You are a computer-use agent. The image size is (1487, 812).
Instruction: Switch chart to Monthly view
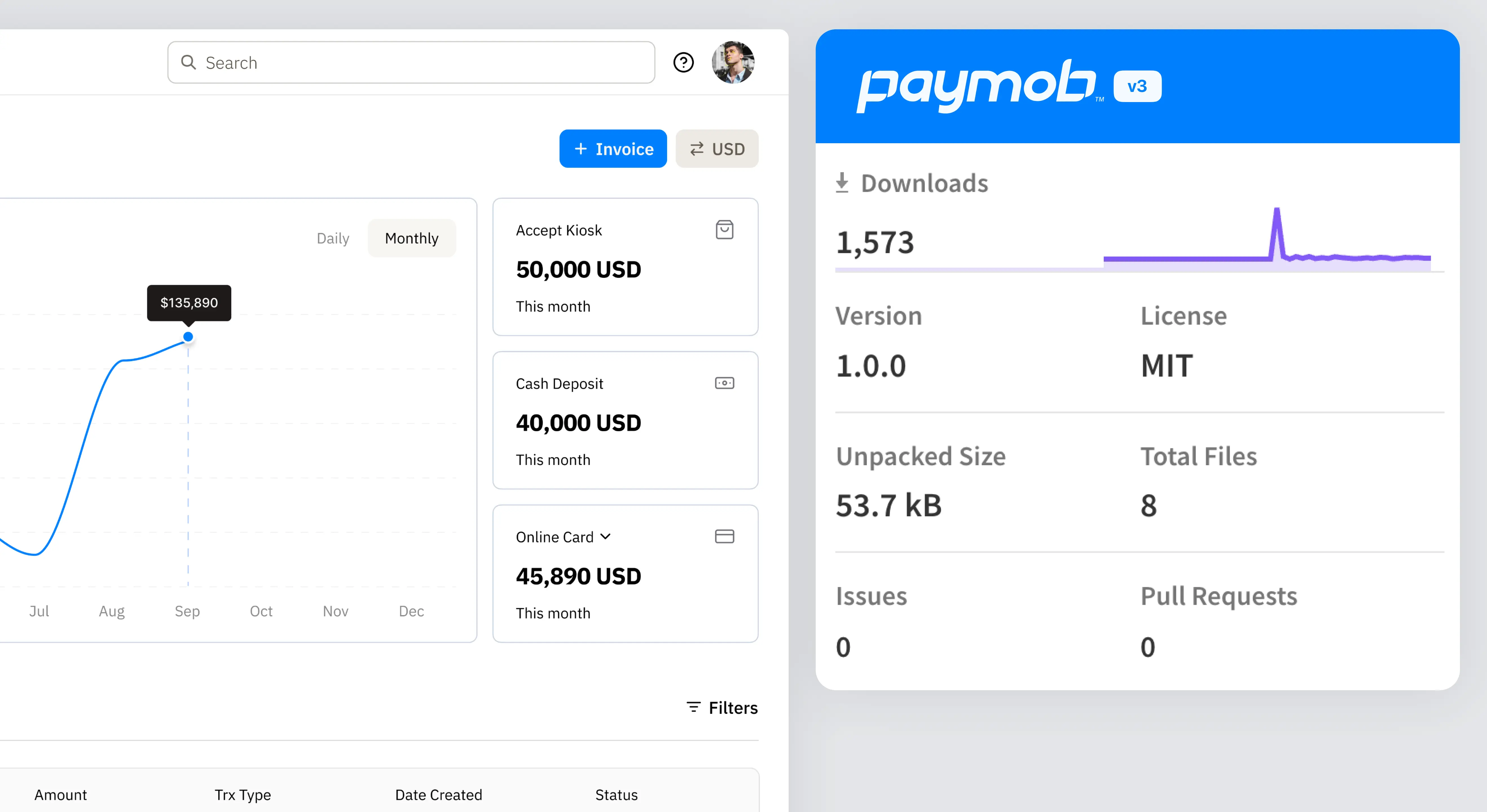pos(412,238)
